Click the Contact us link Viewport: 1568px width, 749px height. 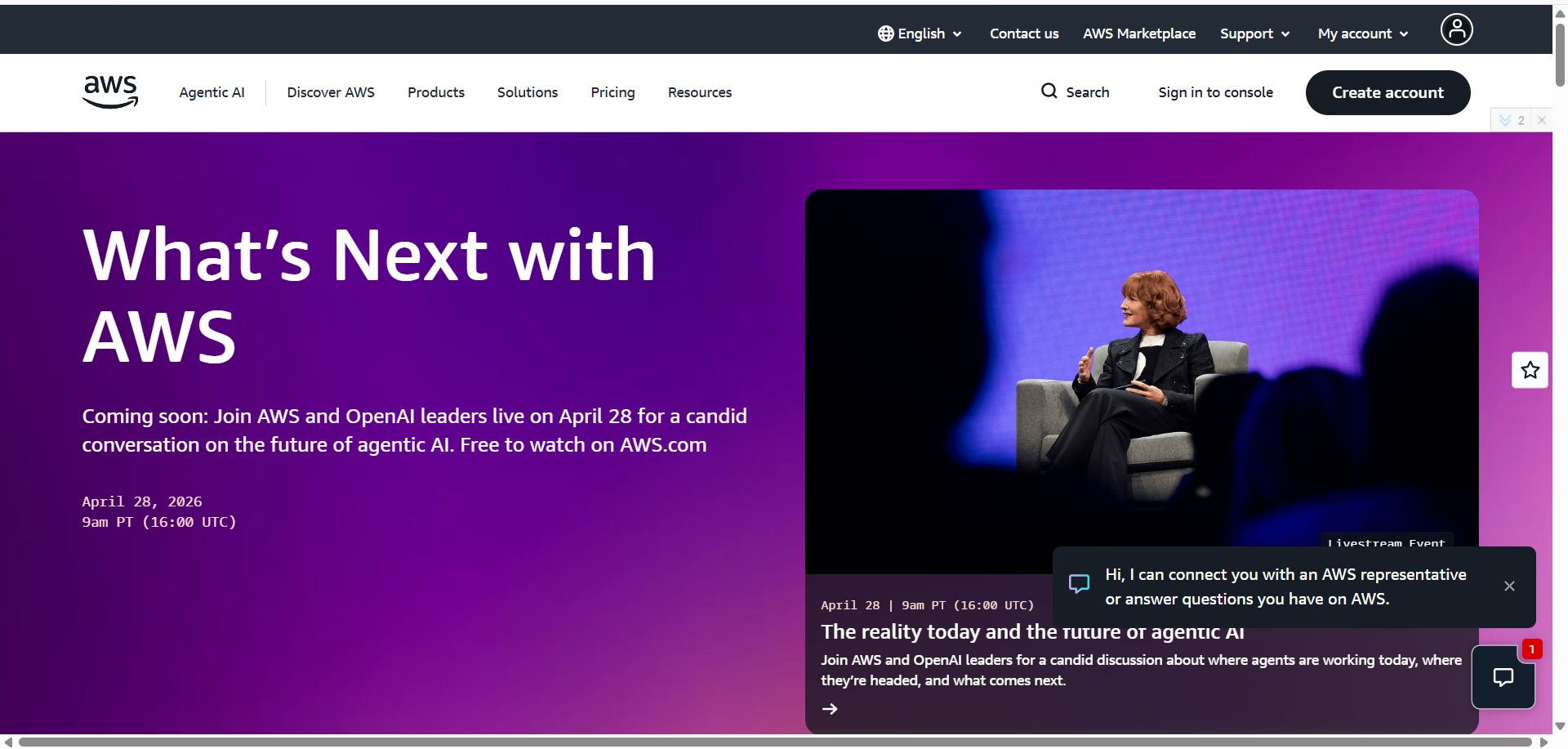tap(1024, 33)
